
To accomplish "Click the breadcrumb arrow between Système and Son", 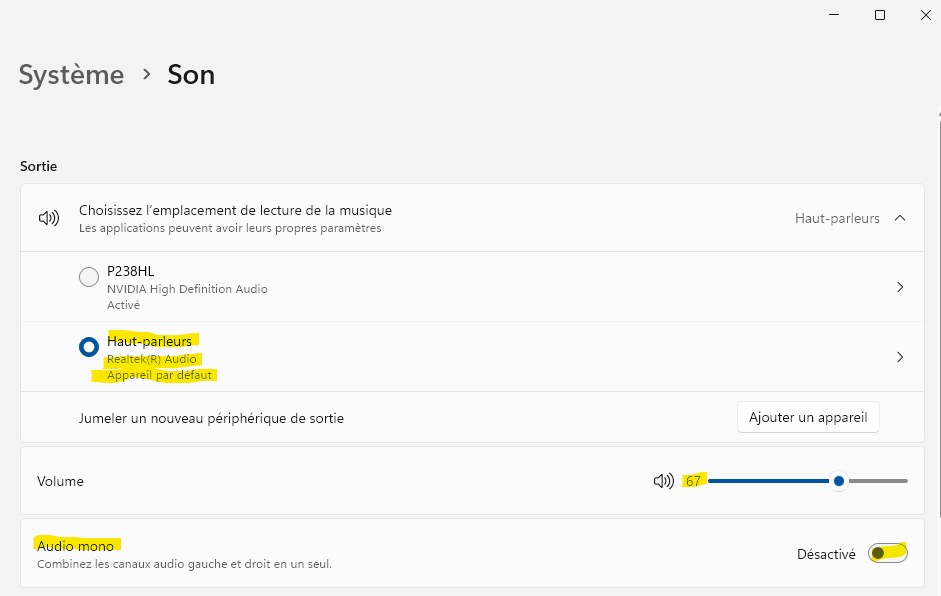I will click(x=146, y=74).
